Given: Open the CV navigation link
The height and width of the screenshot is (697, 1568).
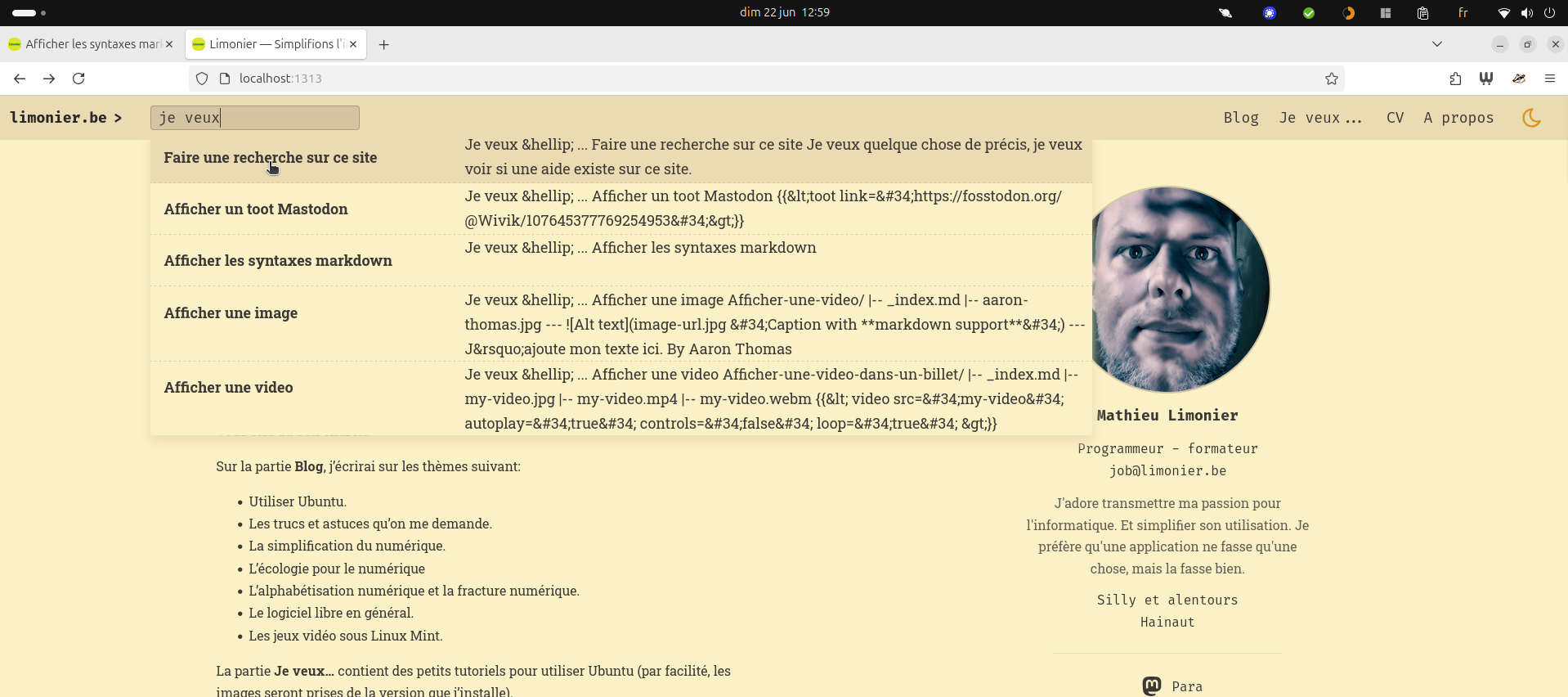Looking at the screenshot, I should coord(1395,118).
